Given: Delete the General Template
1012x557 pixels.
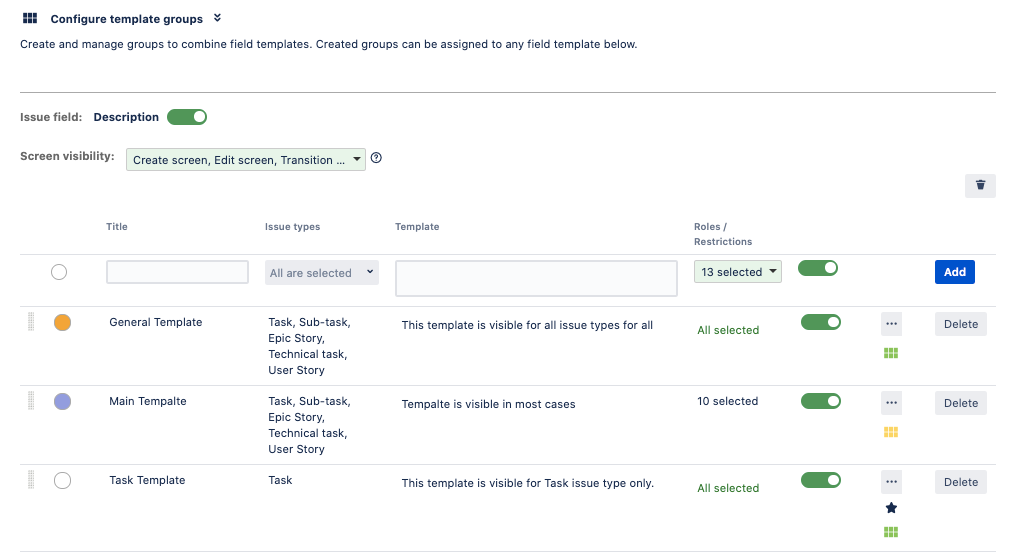Looking at the screenshot, I should [x=960, y=324].
